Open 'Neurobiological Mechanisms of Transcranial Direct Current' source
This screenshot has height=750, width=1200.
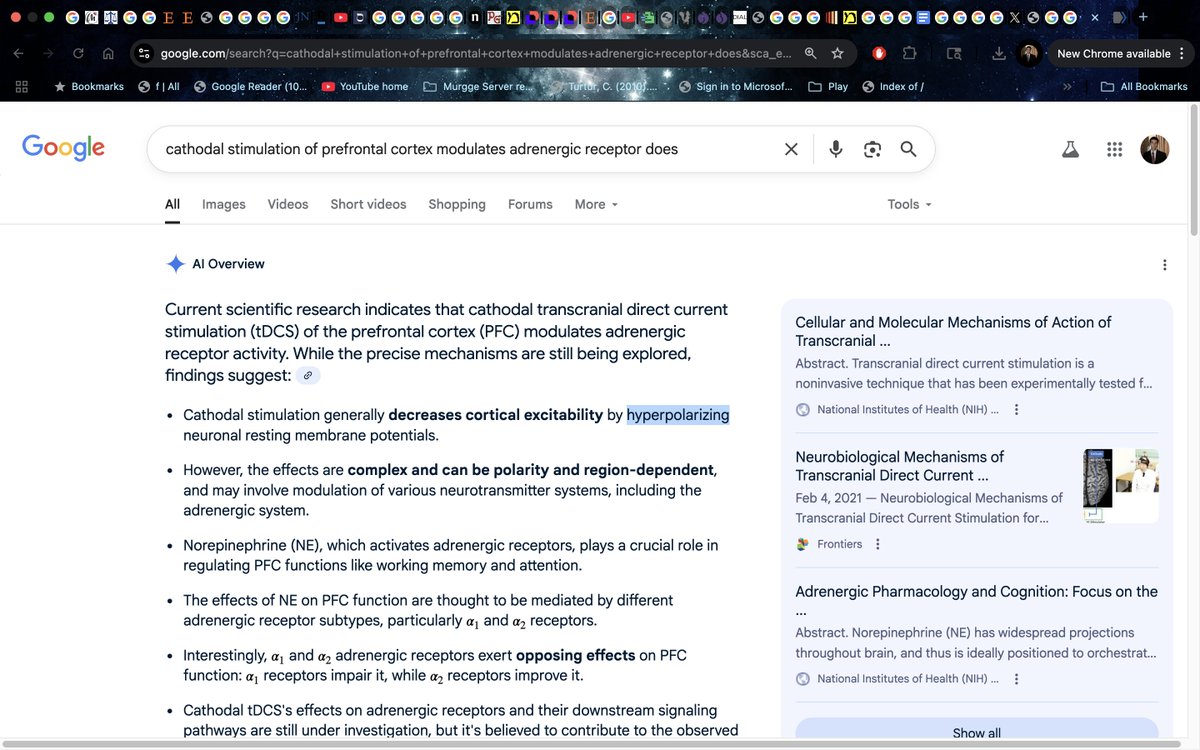899,466
